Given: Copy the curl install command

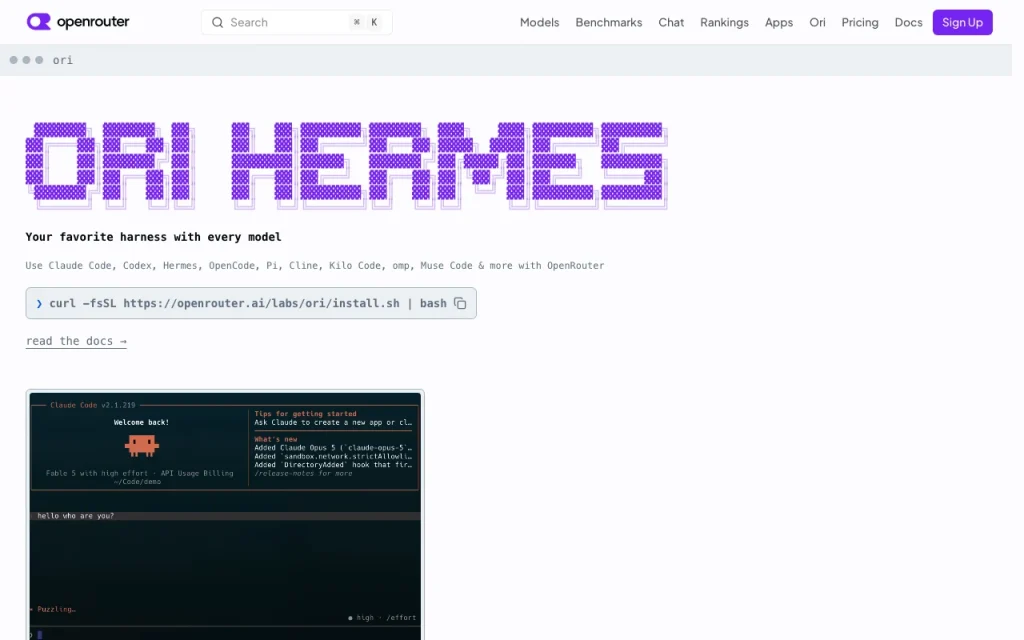Looking at the screenshot, I should (460, 303).
